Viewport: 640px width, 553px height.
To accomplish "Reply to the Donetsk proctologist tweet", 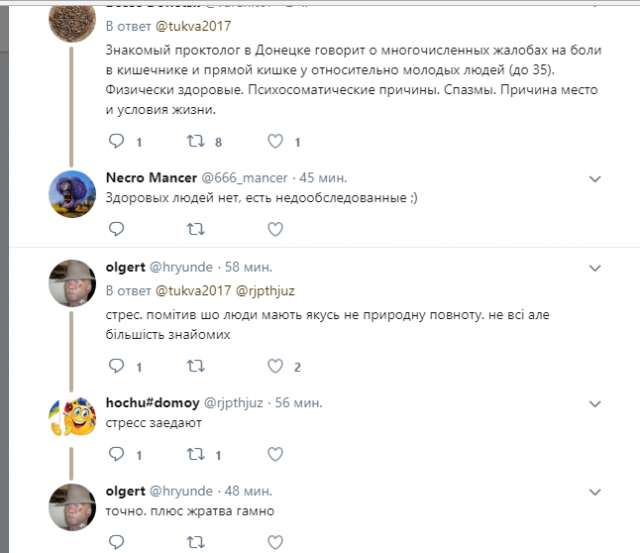I will [115, 141].
